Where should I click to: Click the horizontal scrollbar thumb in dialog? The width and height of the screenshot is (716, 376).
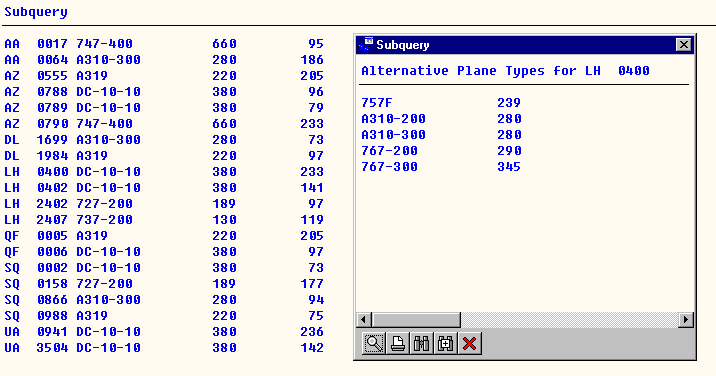[x=416, y=320]
